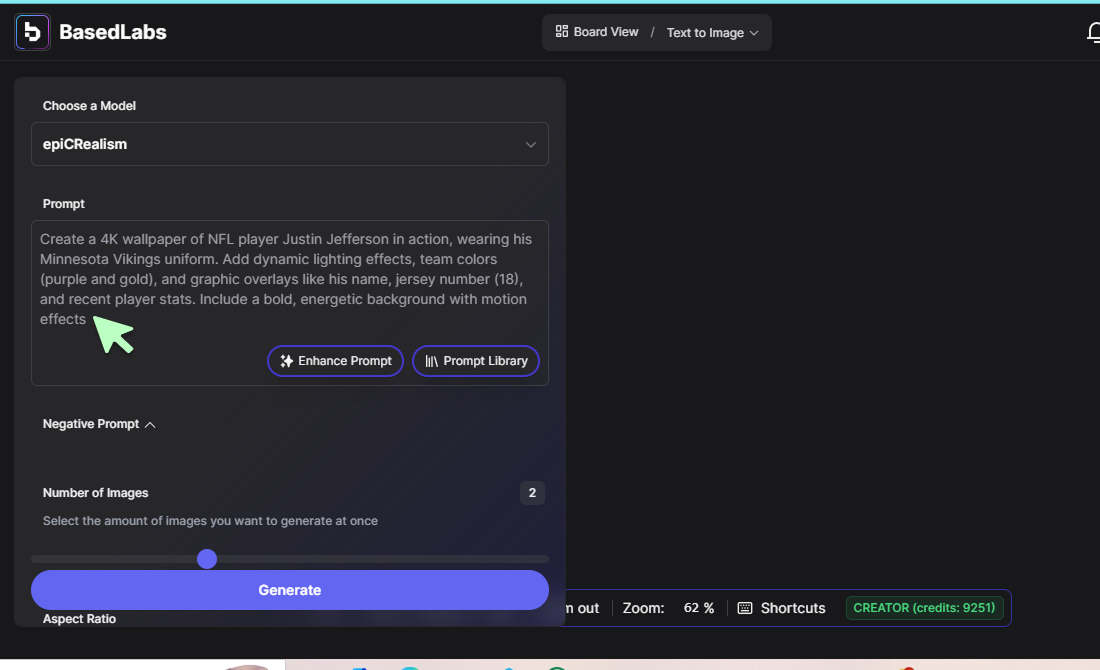Open the keyboard Shortcuts panel
The height and width of the screenshot is (670, 1100).
[x=782, y=608]
